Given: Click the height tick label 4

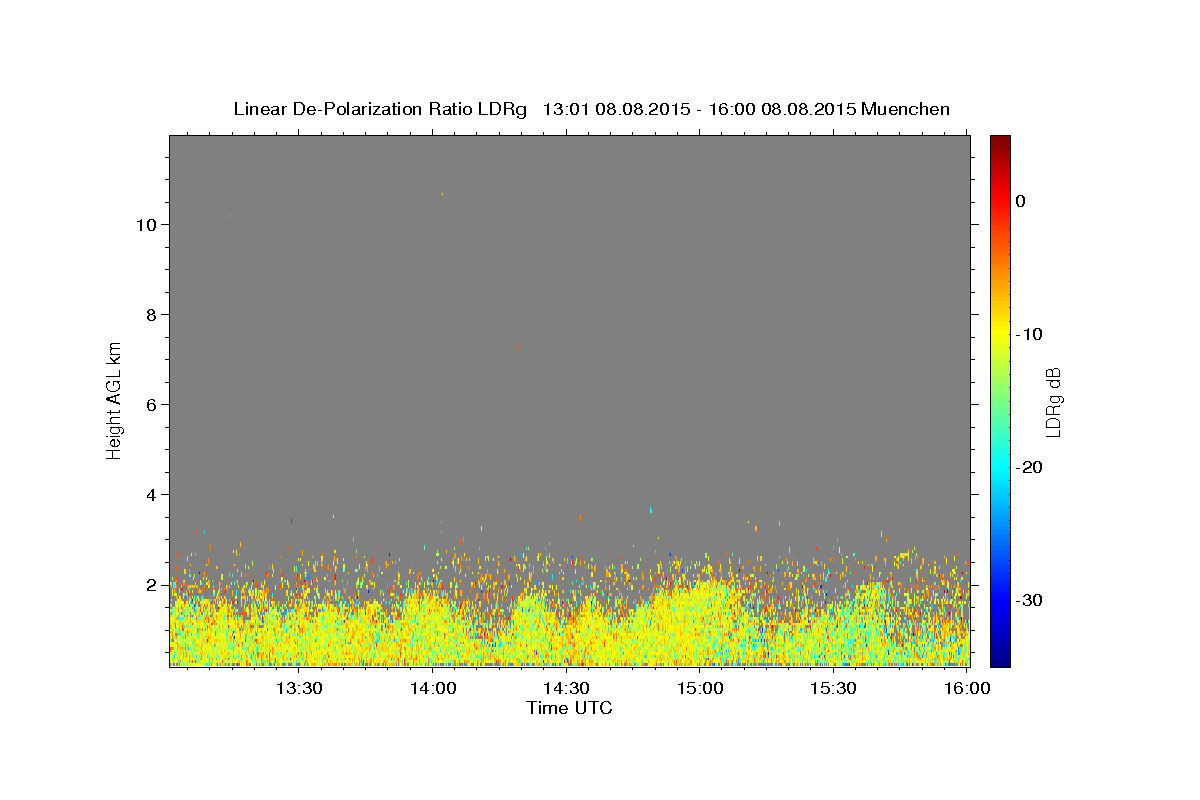Looking at the screenshot, I should point(152,494).
